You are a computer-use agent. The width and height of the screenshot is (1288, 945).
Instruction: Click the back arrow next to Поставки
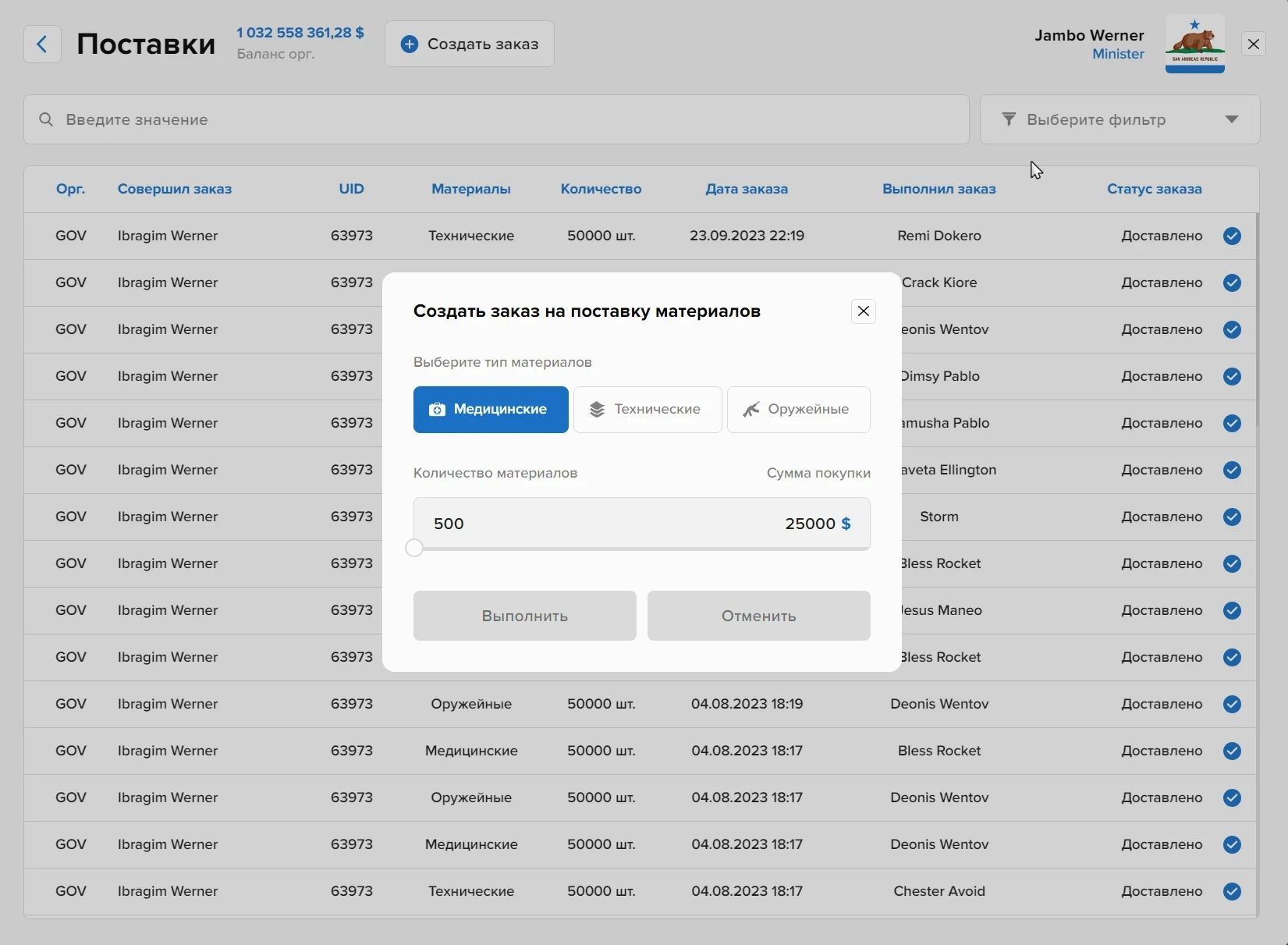coord(42,44)
